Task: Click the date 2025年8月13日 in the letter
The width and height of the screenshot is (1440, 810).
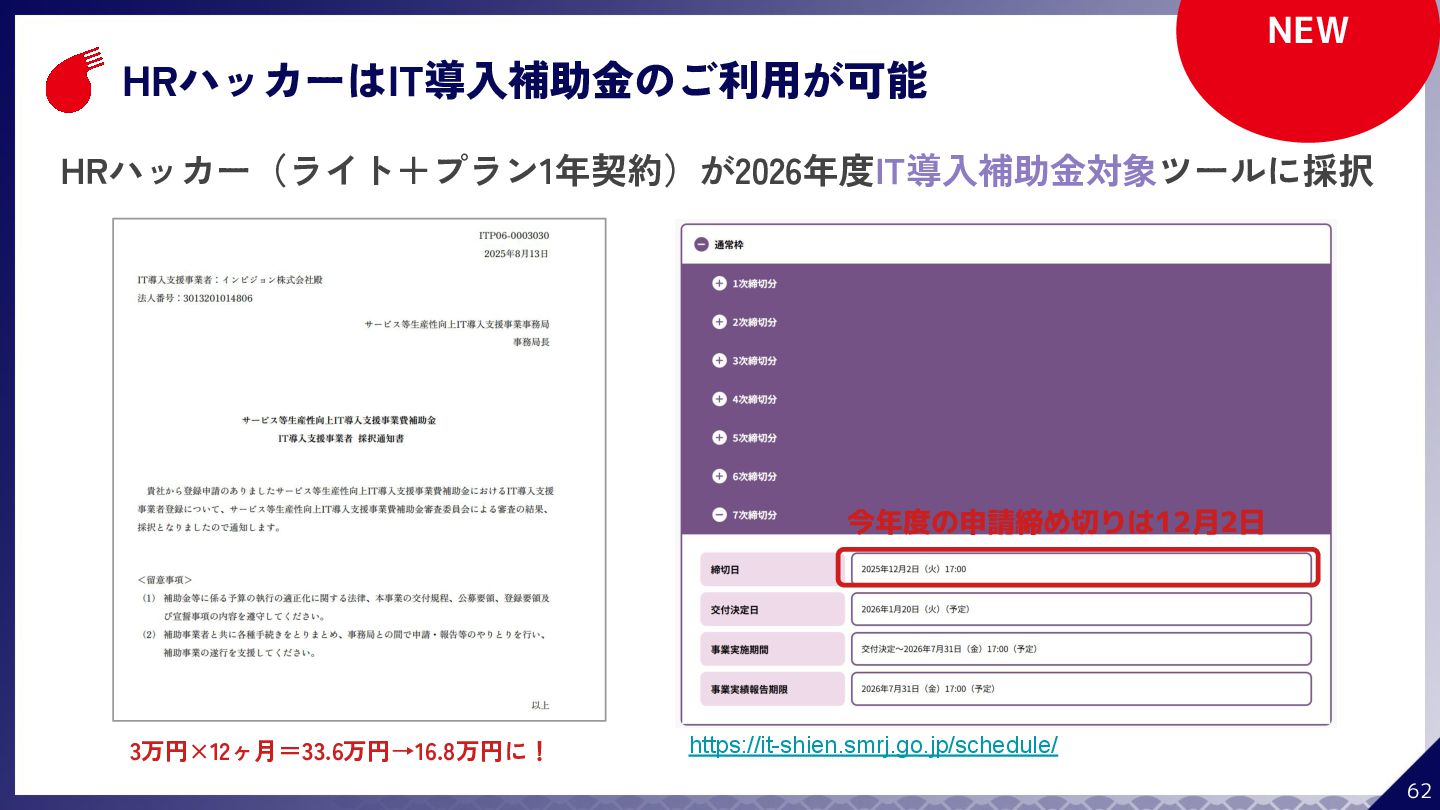Action: click(x=516, y=254)
